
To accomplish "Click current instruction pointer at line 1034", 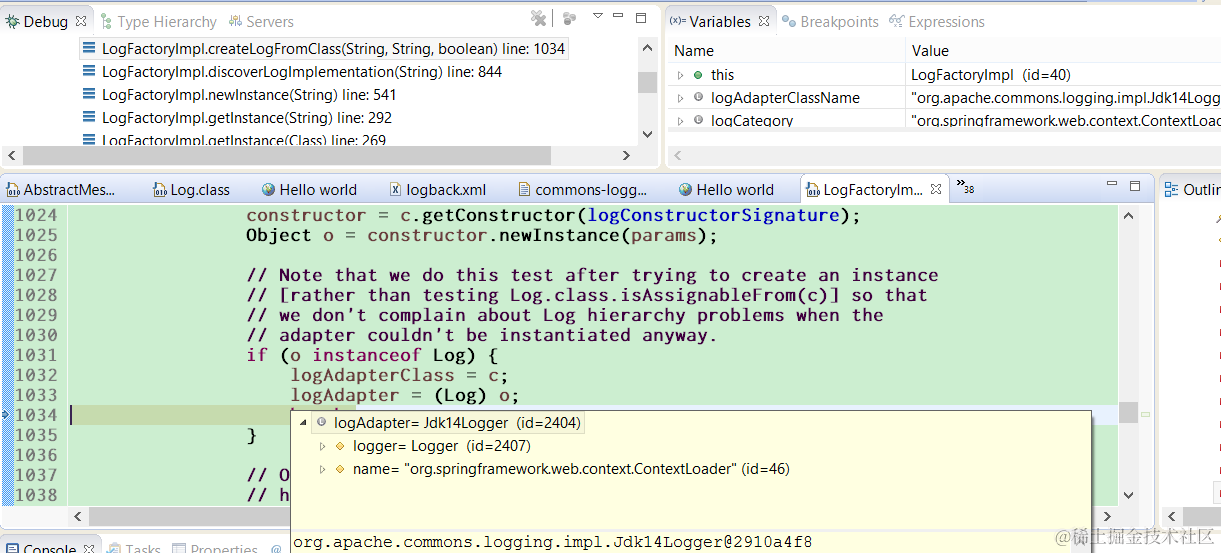I will click(x=5, y=415).
